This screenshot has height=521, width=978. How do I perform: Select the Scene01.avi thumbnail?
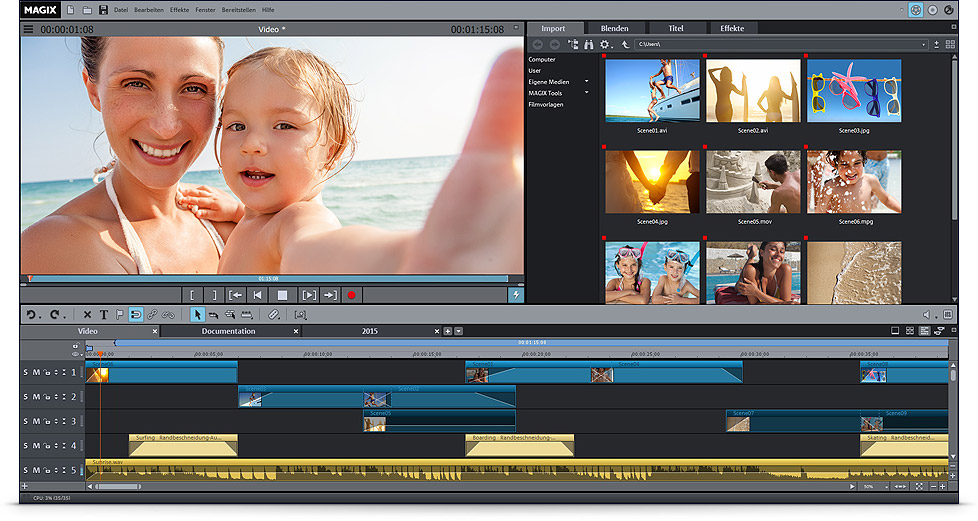tap(652, 90)
